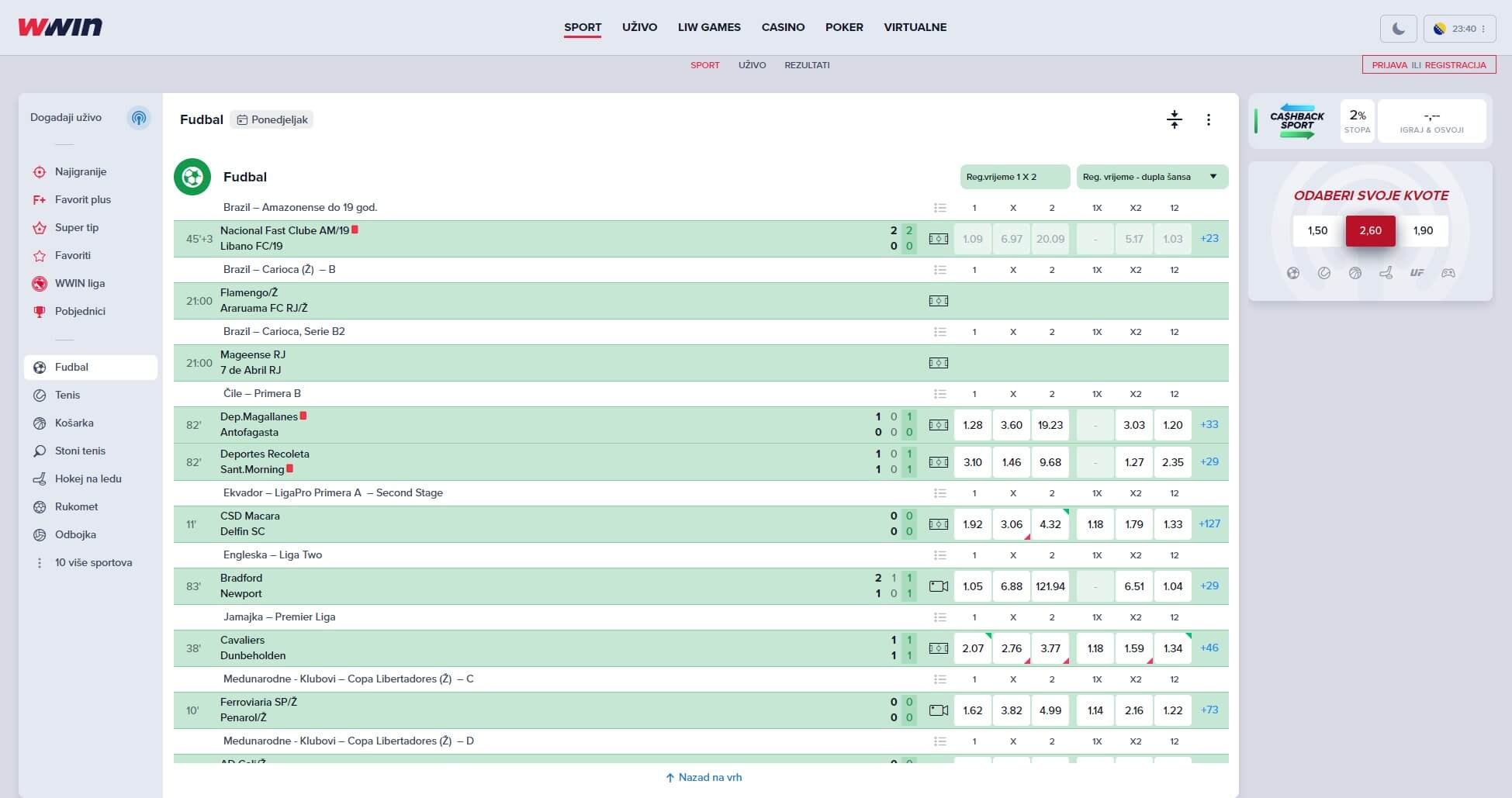1512x798 pixels.
Task: Open Super tip in sidebar
Action: 91,227
